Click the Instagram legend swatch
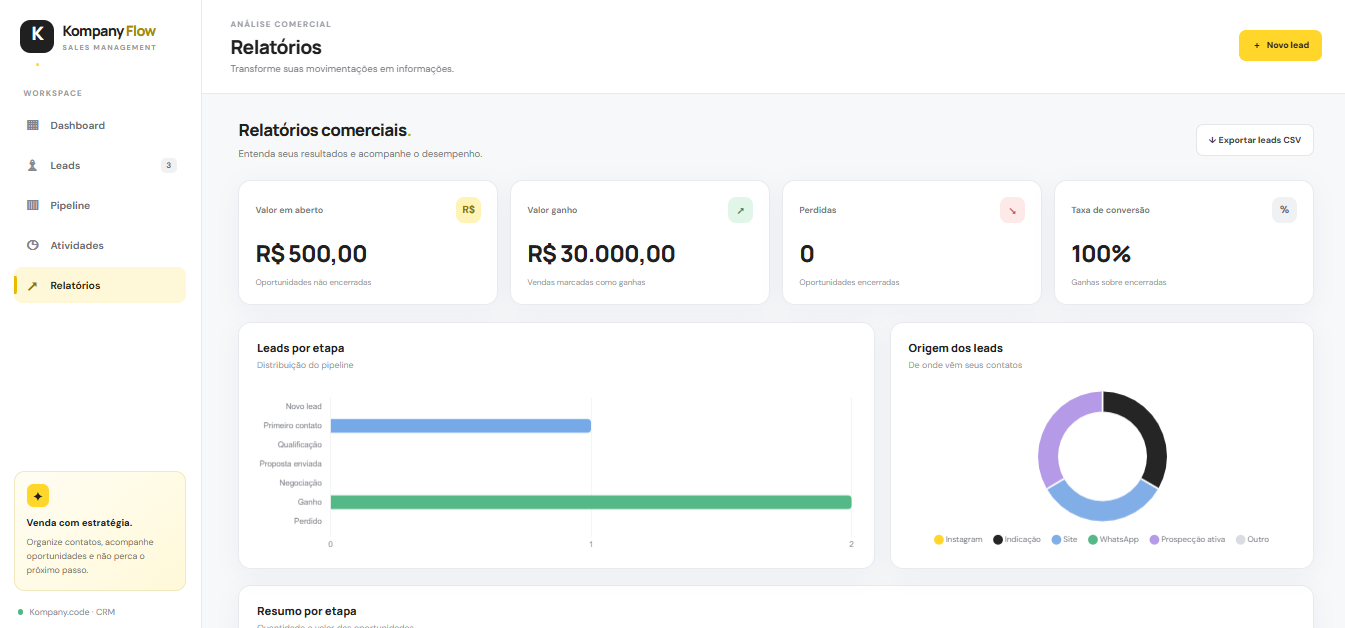The width and height of the screenshot is (1345, 628). (x=938, y=540)
